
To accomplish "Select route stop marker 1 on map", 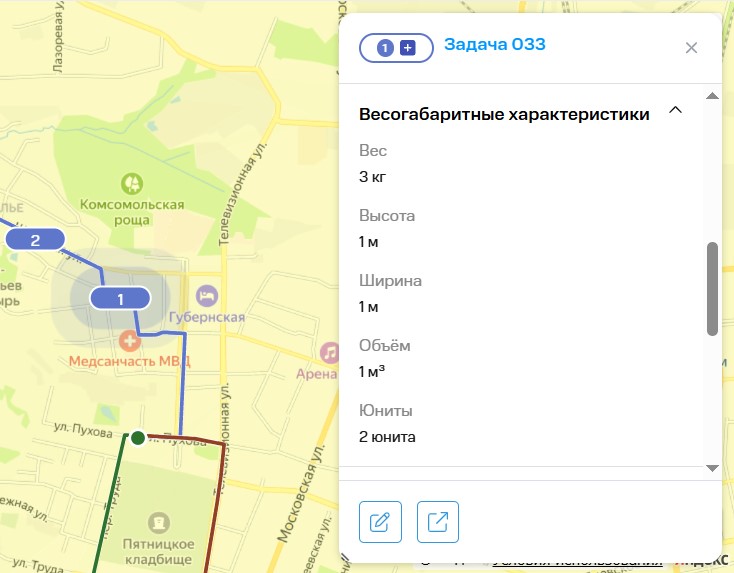I will pyautogui.click(x=120, y=298).
